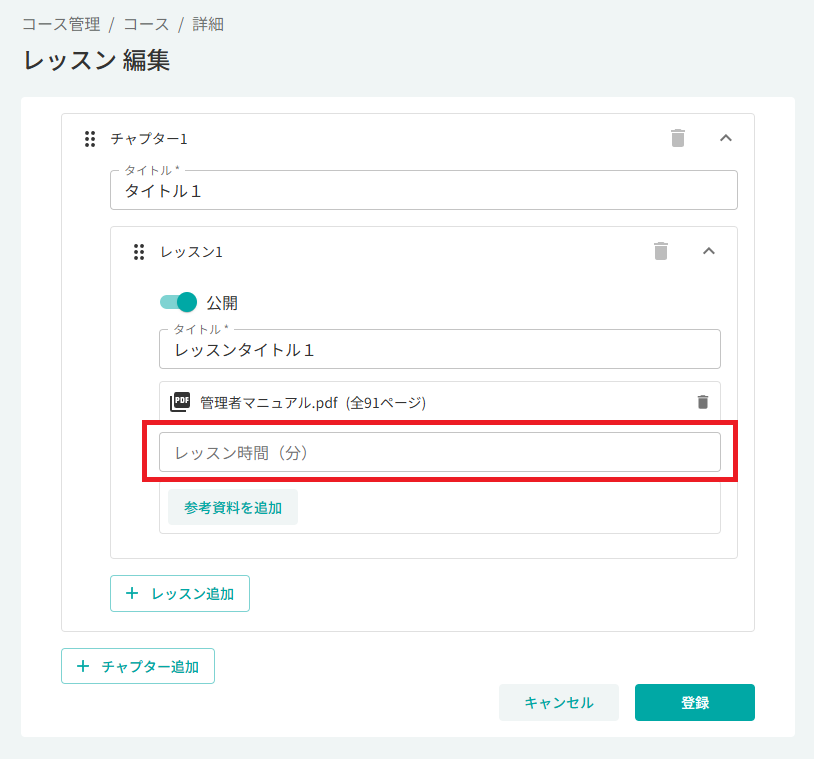Click 管理者マニュアル.pdf file name
Screen dimensions: 814x759
click(268, 403)
